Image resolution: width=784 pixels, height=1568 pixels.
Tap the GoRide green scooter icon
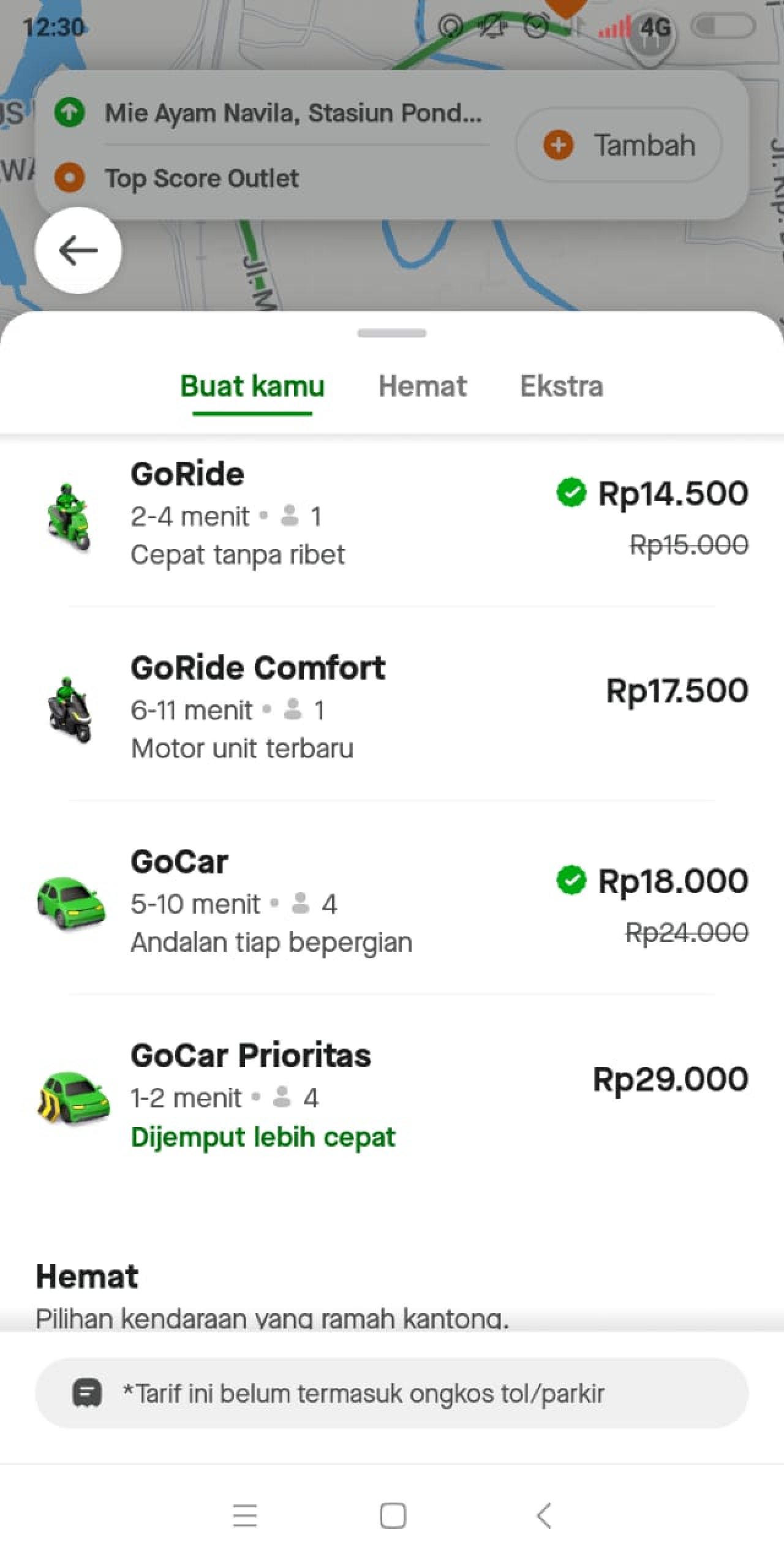tap(69, 518)
